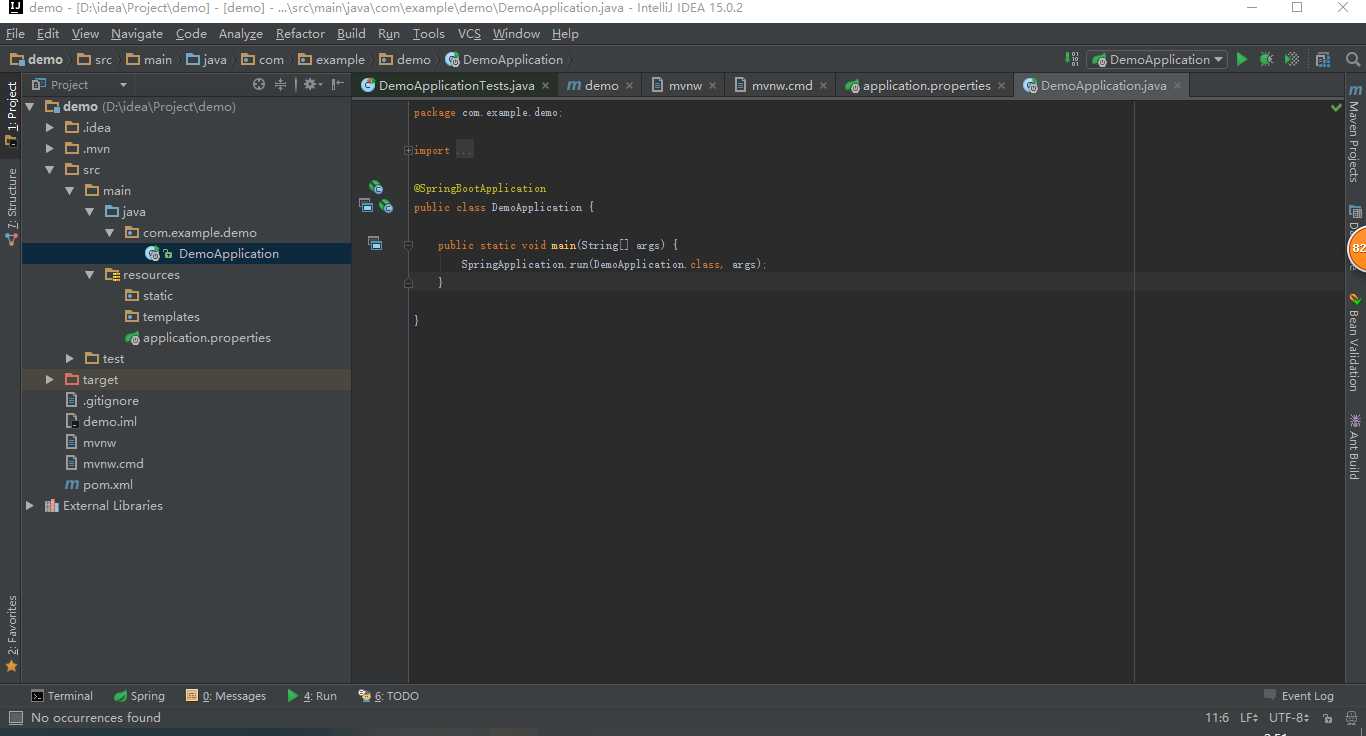
Task: Start debugging with the bug icon
Action: [x=1267, y=59]
